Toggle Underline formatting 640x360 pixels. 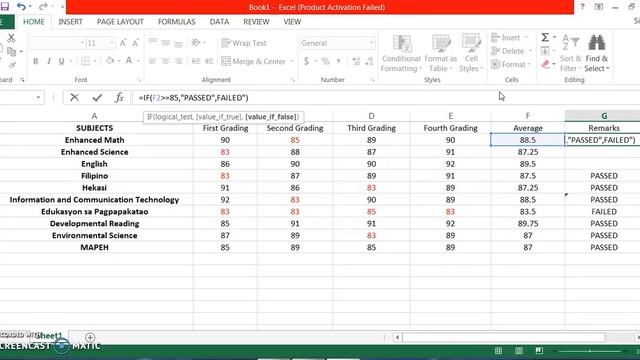61,61
